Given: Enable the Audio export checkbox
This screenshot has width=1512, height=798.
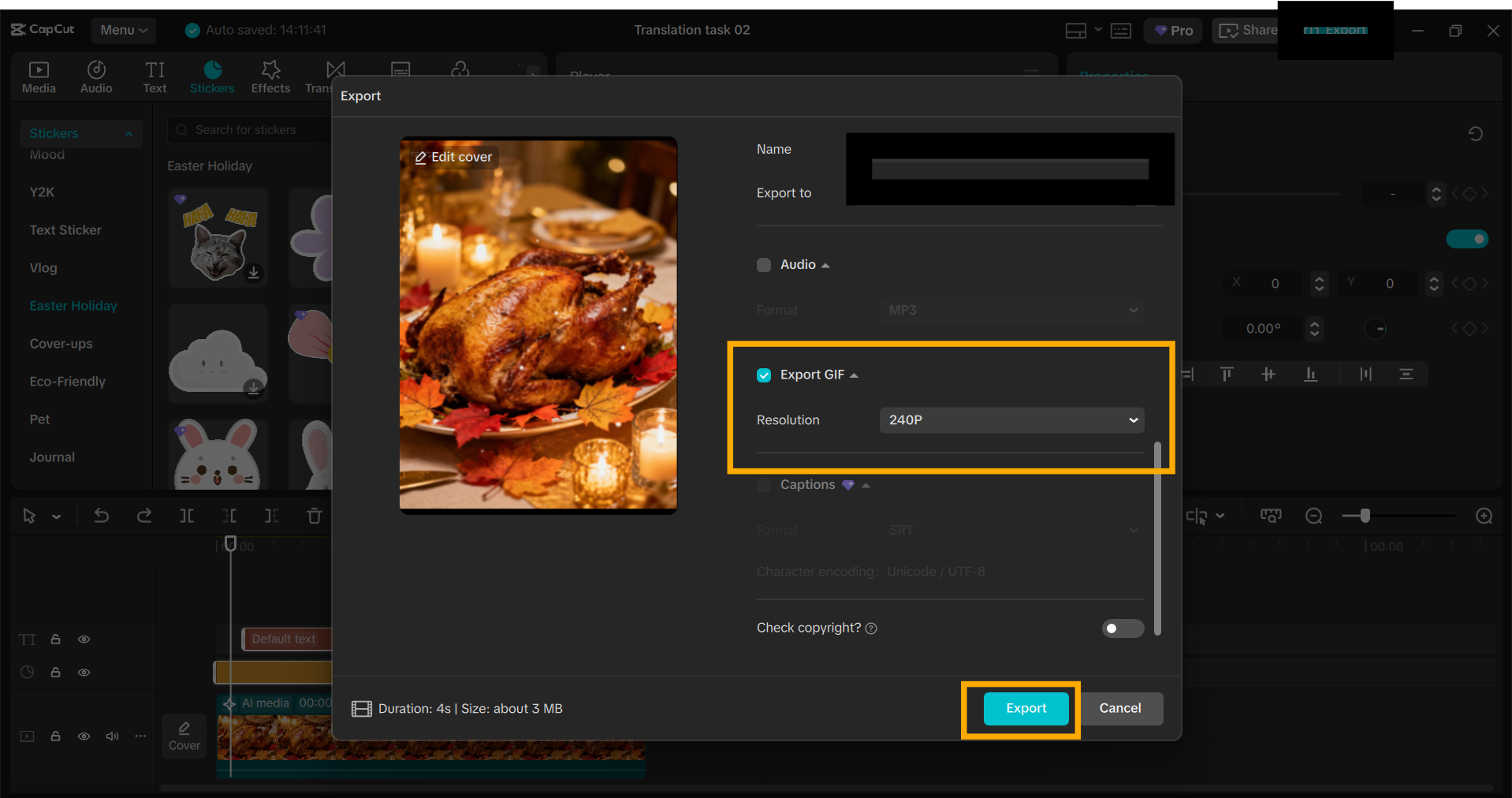Looking at the screenshot, I should 763,265.
